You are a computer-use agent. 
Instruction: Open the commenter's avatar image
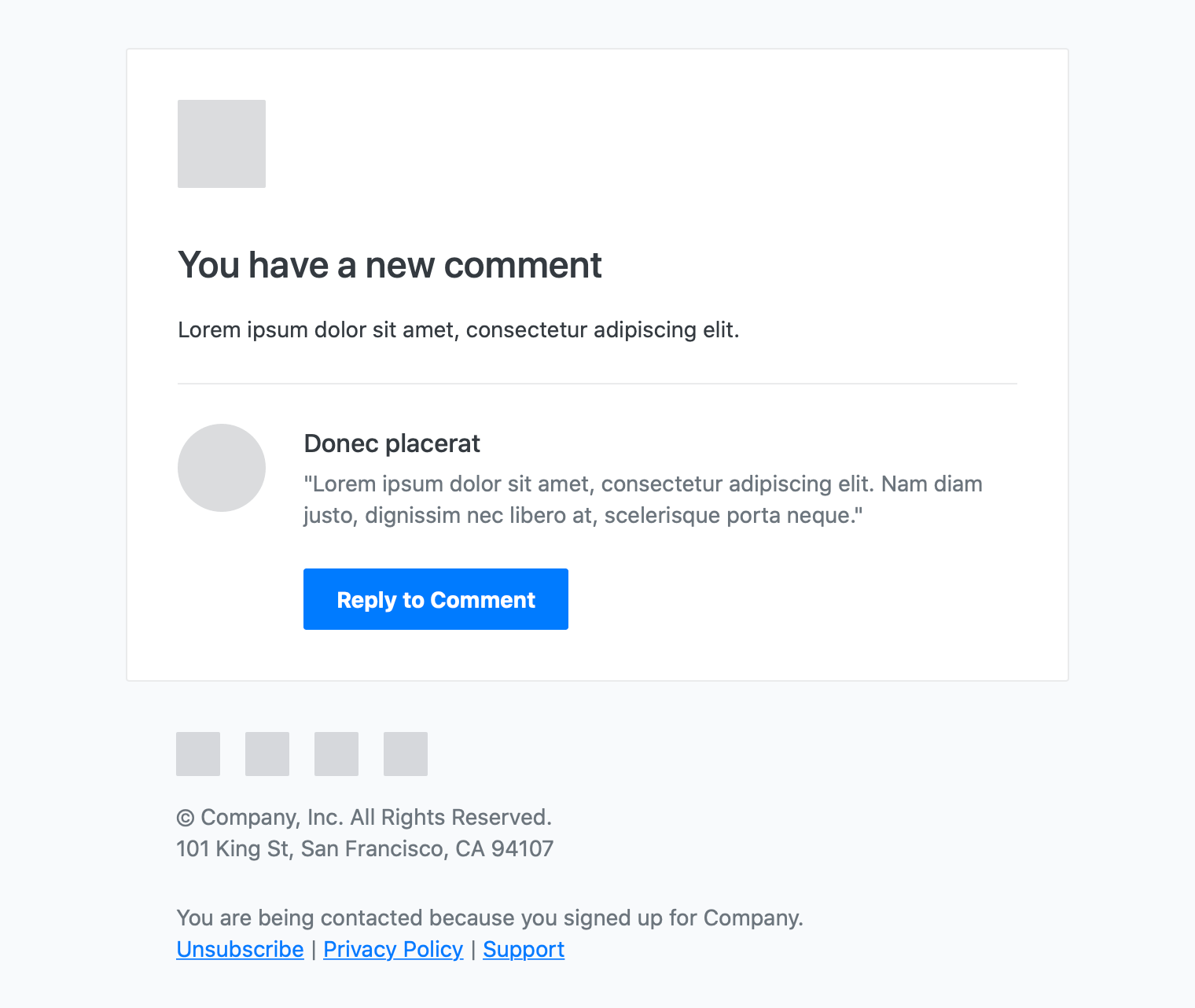click(x=221, y=467)
